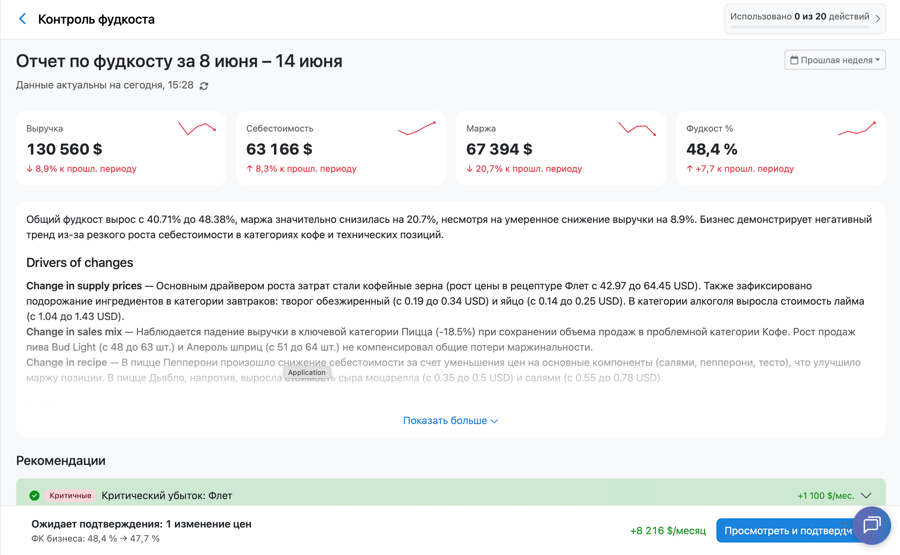Screen dimensions: 900x555
Task: Click the actions usage progress bar
Action: pos(799,26)
